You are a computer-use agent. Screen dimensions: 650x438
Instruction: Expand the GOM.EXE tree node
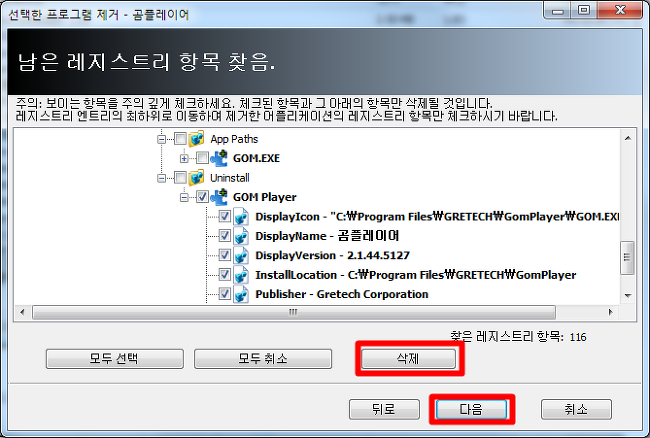[184, 159]
